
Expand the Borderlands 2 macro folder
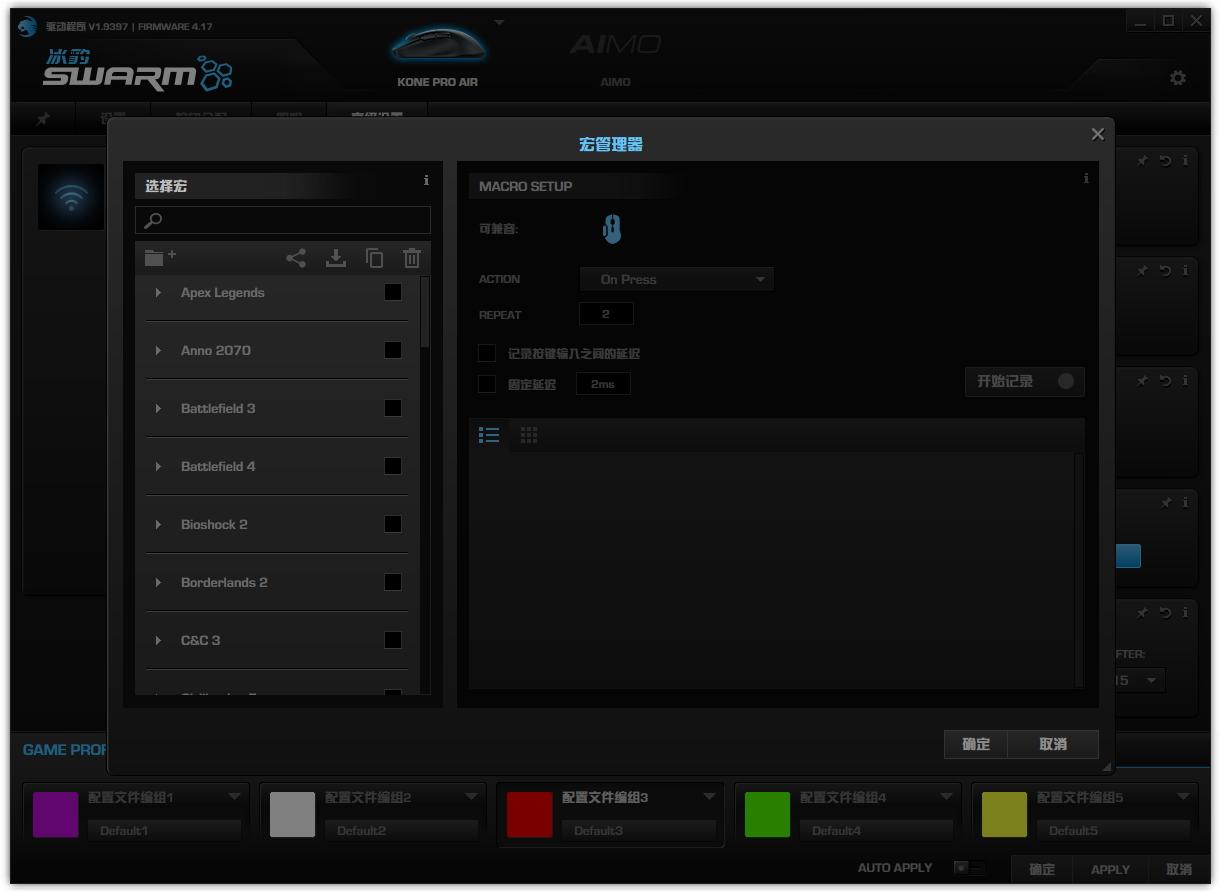pyautogui.click(x=158, y=583)
